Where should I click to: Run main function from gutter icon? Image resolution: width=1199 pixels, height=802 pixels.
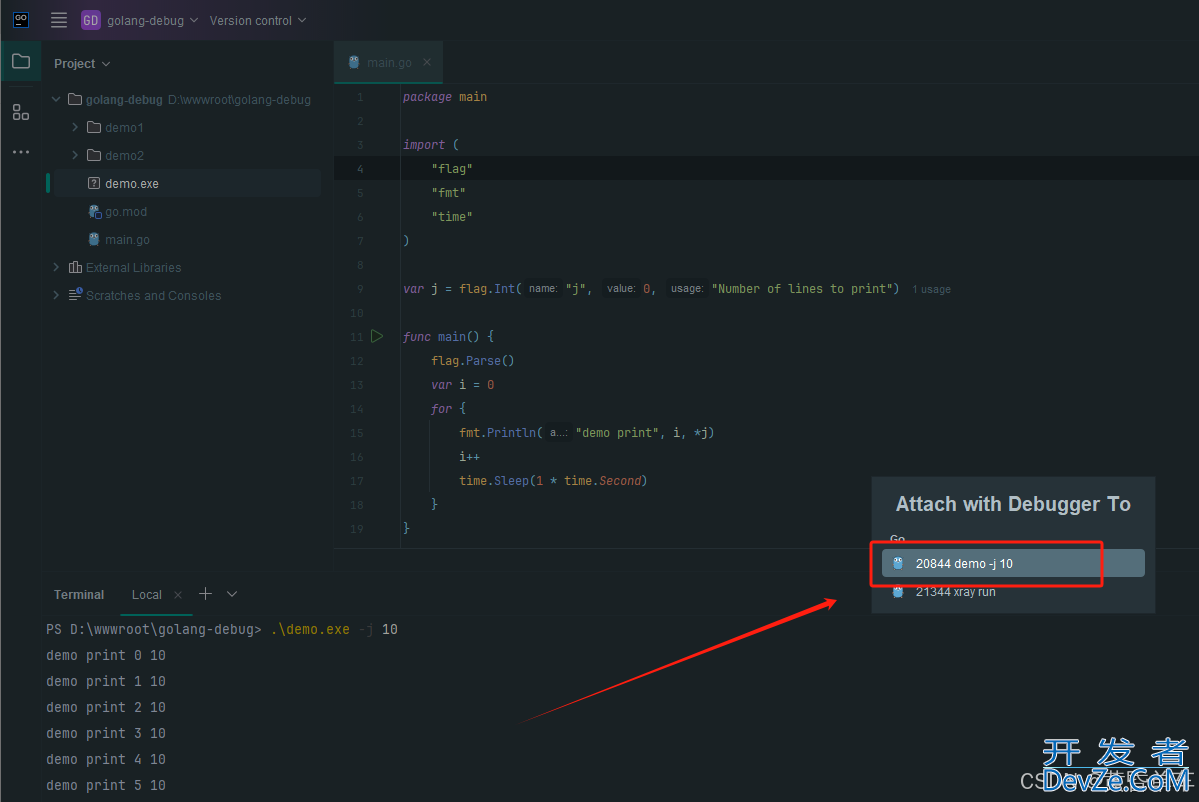pyautogui.click(x=377, y=336)
